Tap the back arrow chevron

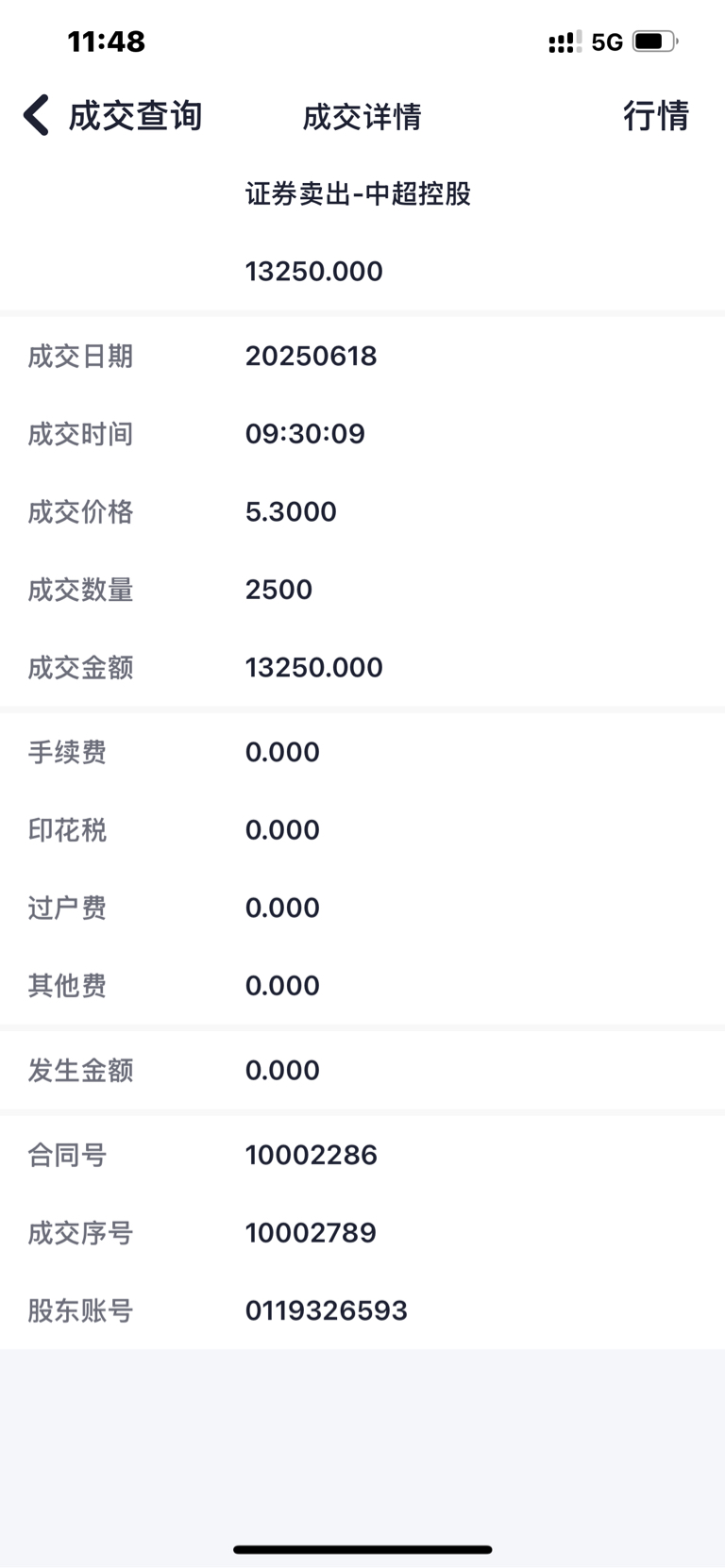tap(36, 116)
